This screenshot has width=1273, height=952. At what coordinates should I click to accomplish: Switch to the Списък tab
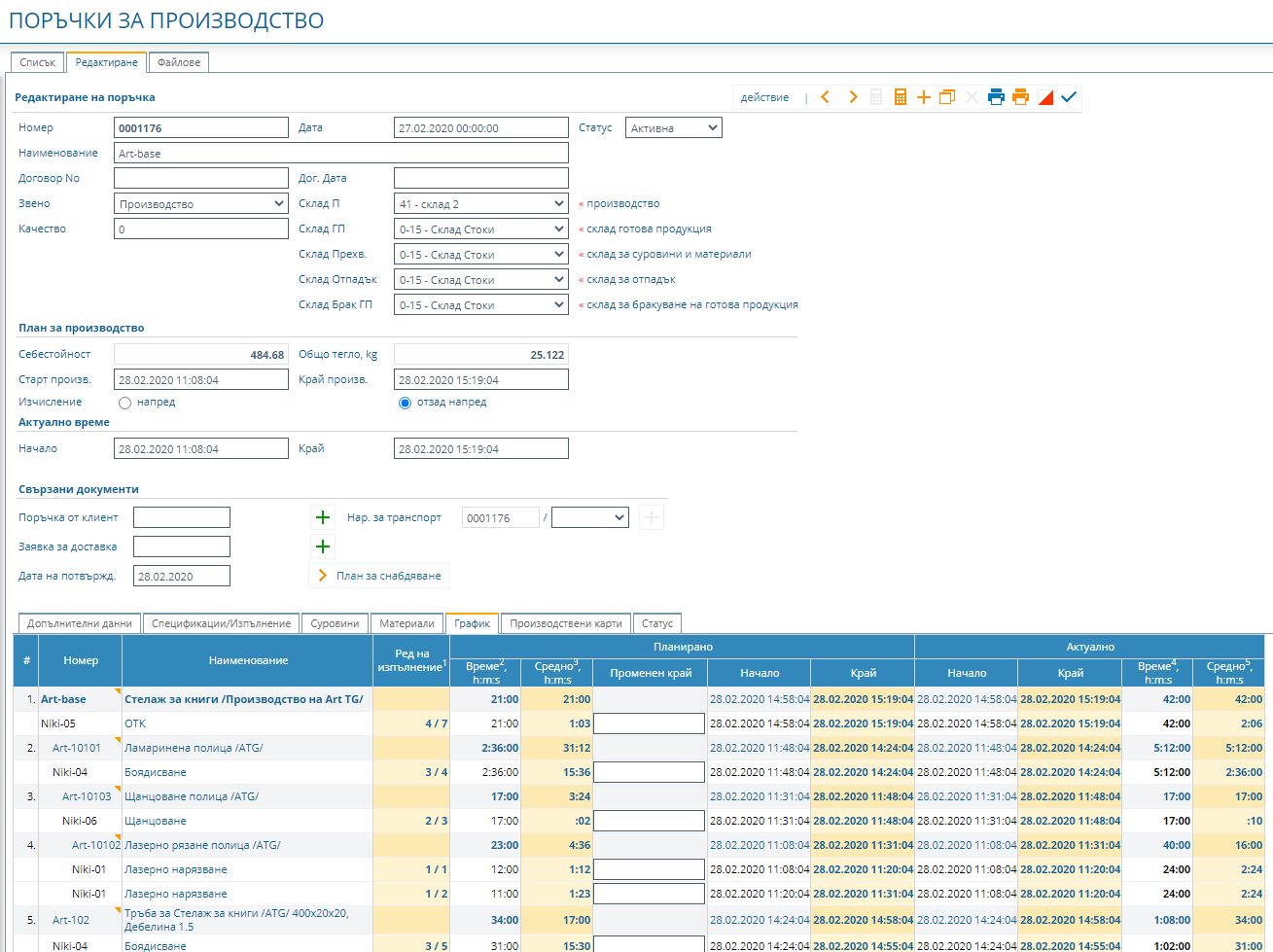tap(38, 62)
